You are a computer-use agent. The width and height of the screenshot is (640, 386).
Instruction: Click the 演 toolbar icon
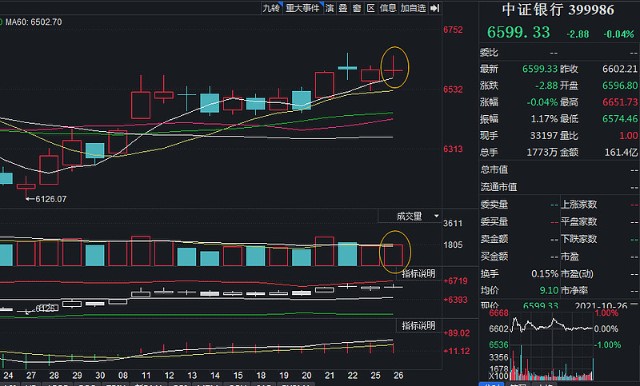click(329, 8)
